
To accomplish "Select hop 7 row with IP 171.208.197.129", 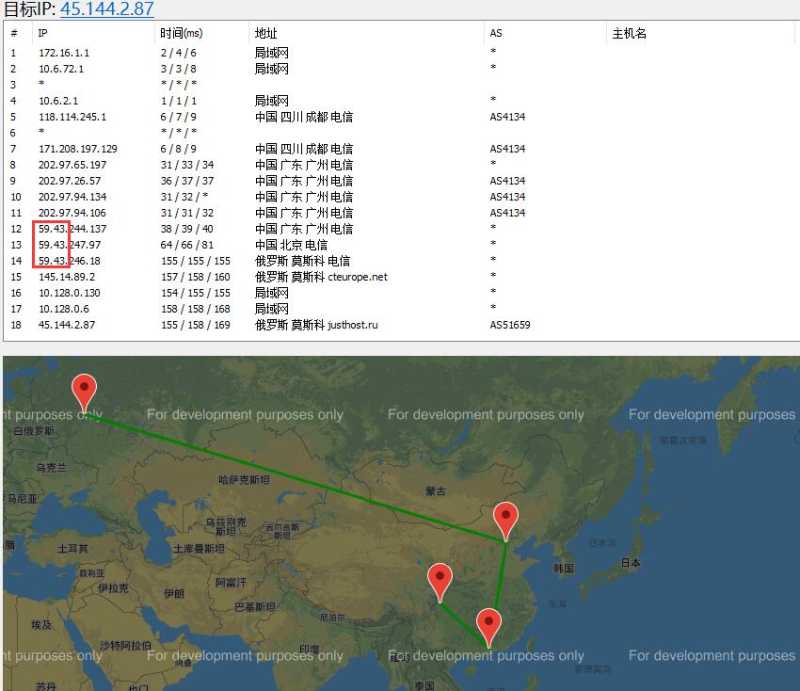I will click(77, 149).
